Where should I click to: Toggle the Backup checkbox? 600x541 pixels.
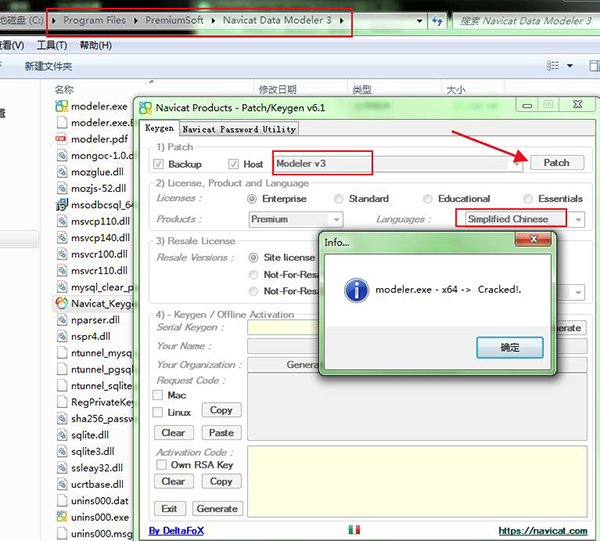click(x=159, y=164)
